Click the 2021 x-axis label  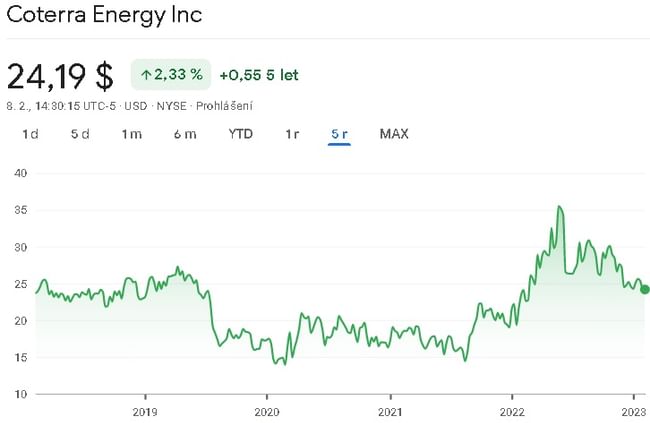click(x=390, y=411)
